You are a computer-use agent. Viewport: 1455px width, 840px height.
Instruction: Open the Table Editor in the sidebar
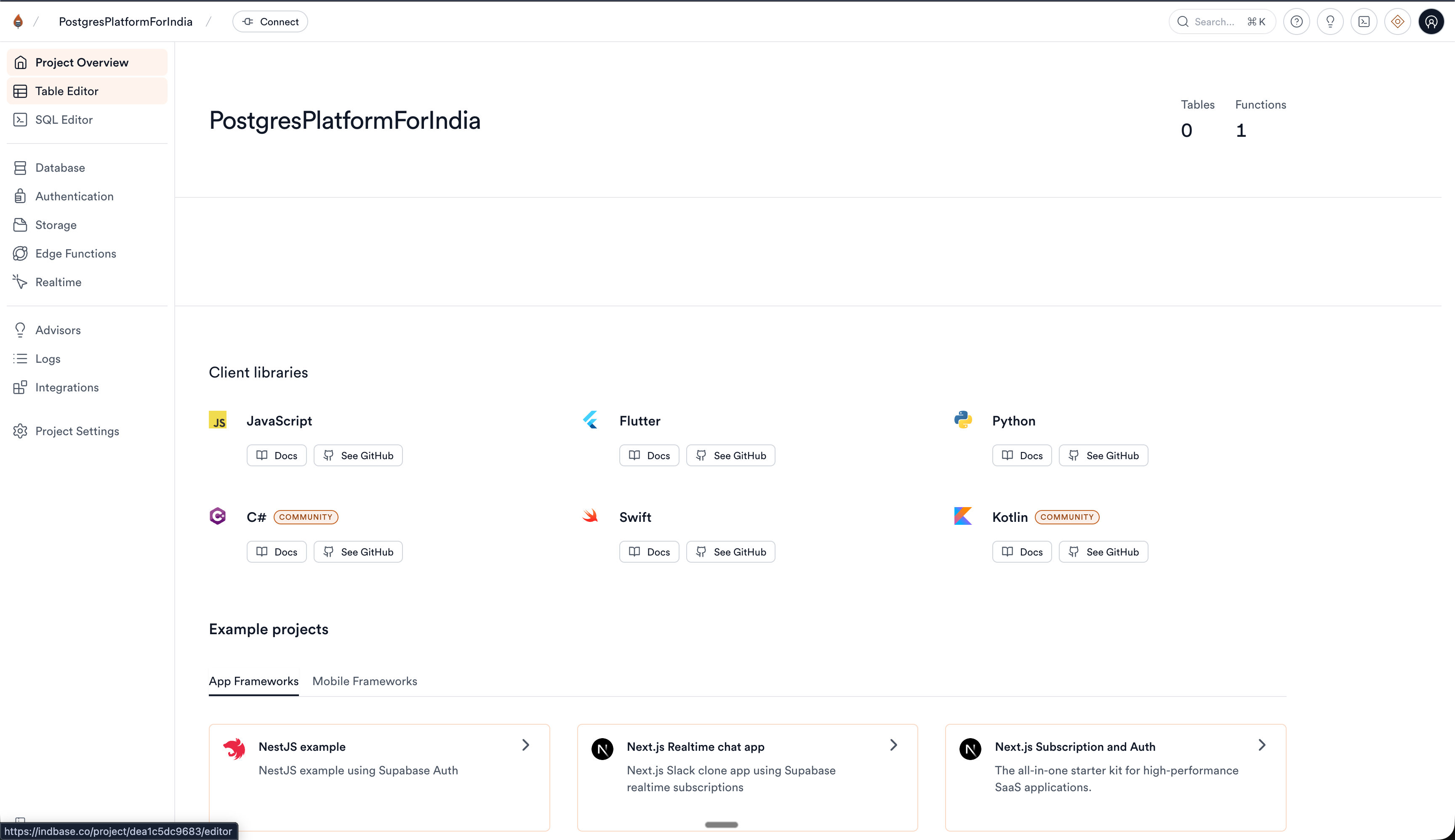tap(67, 90)
